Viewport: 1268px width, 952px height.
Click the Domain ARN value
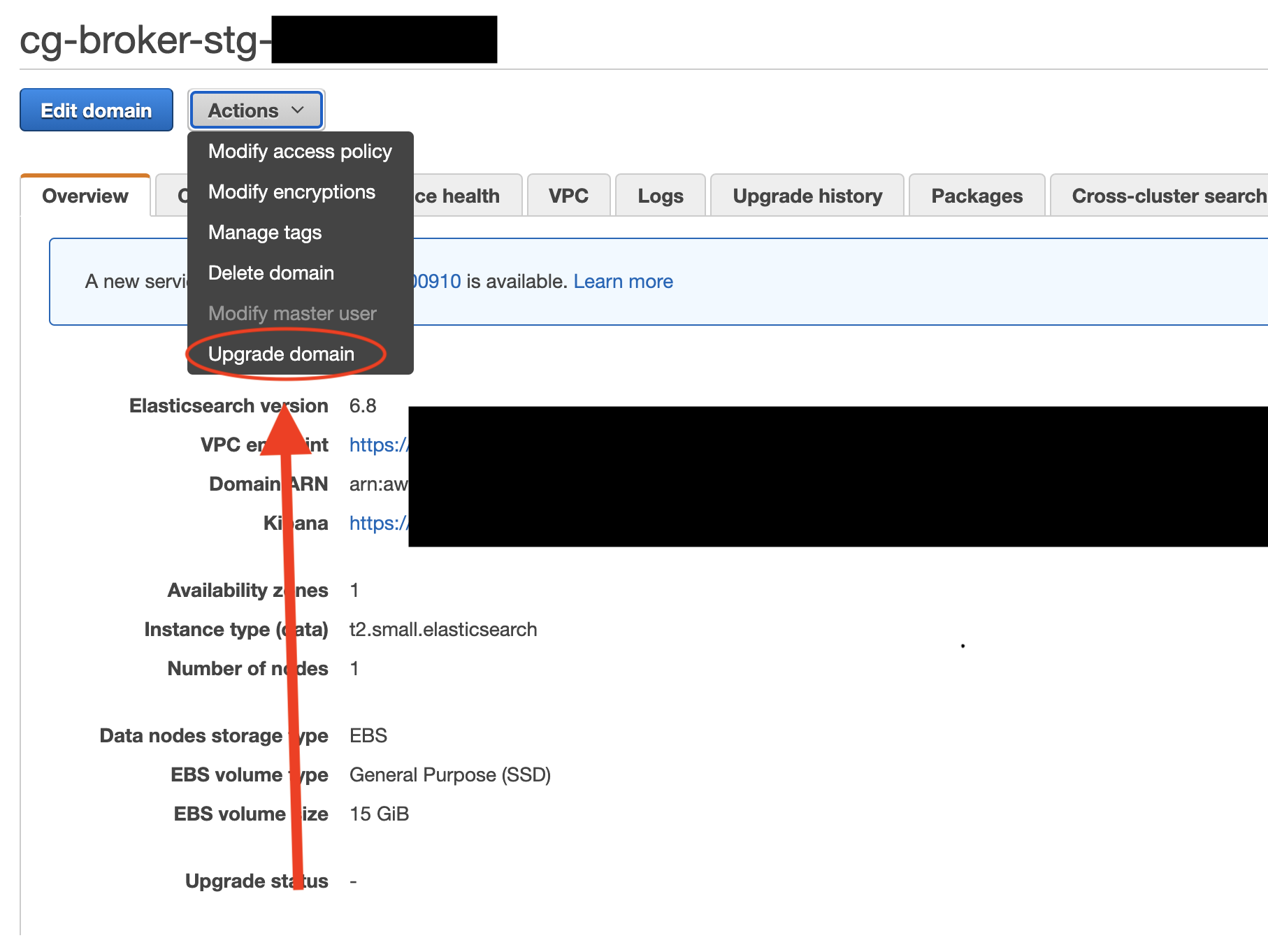(x=379, y=484)
